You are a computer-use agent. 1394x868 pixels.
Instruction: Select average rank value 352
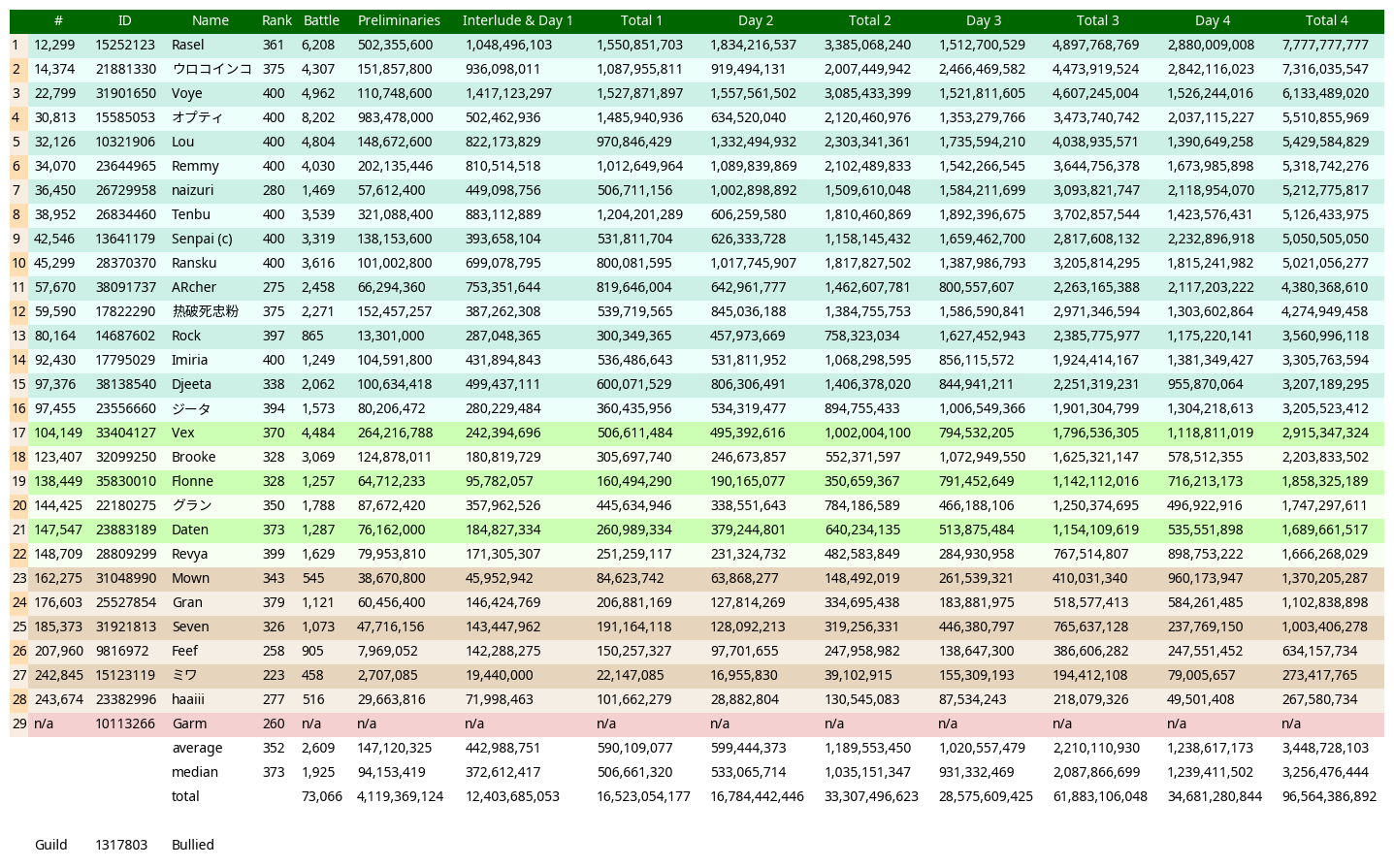coord(274,748)
